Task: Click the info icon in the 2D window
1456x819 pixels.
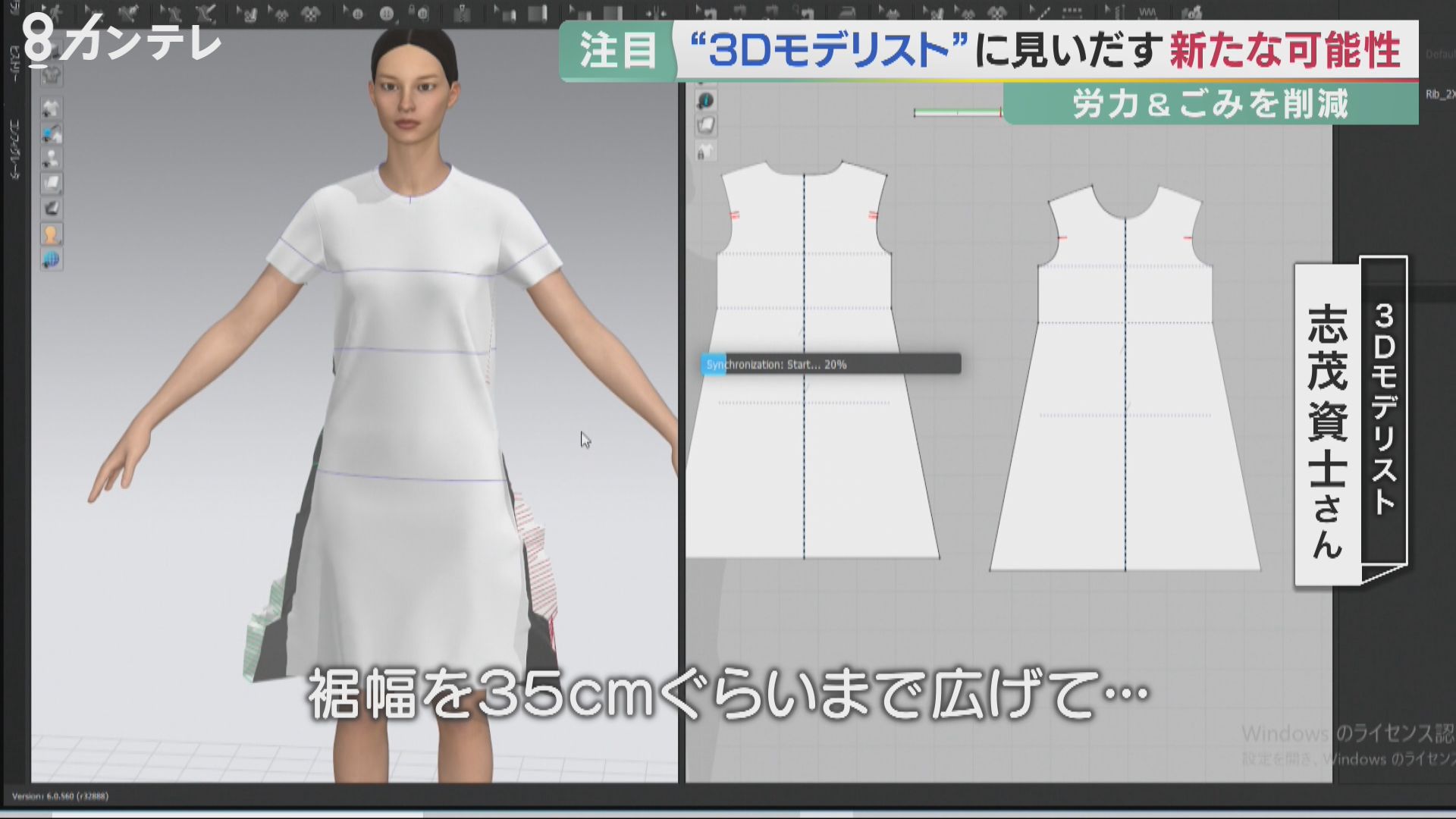Action: (x=706, y=100)
